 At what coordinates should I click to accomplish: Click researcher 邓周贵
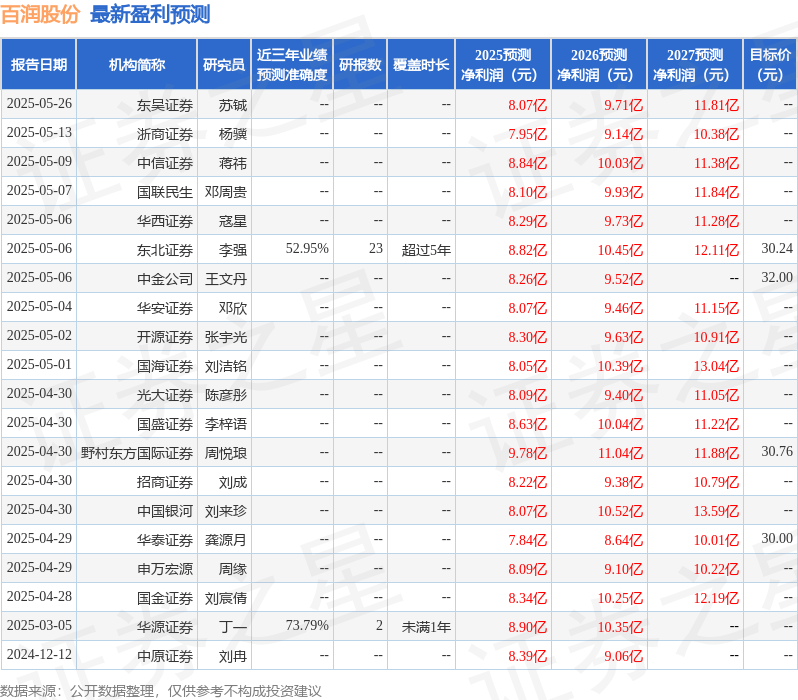point(226,192)
